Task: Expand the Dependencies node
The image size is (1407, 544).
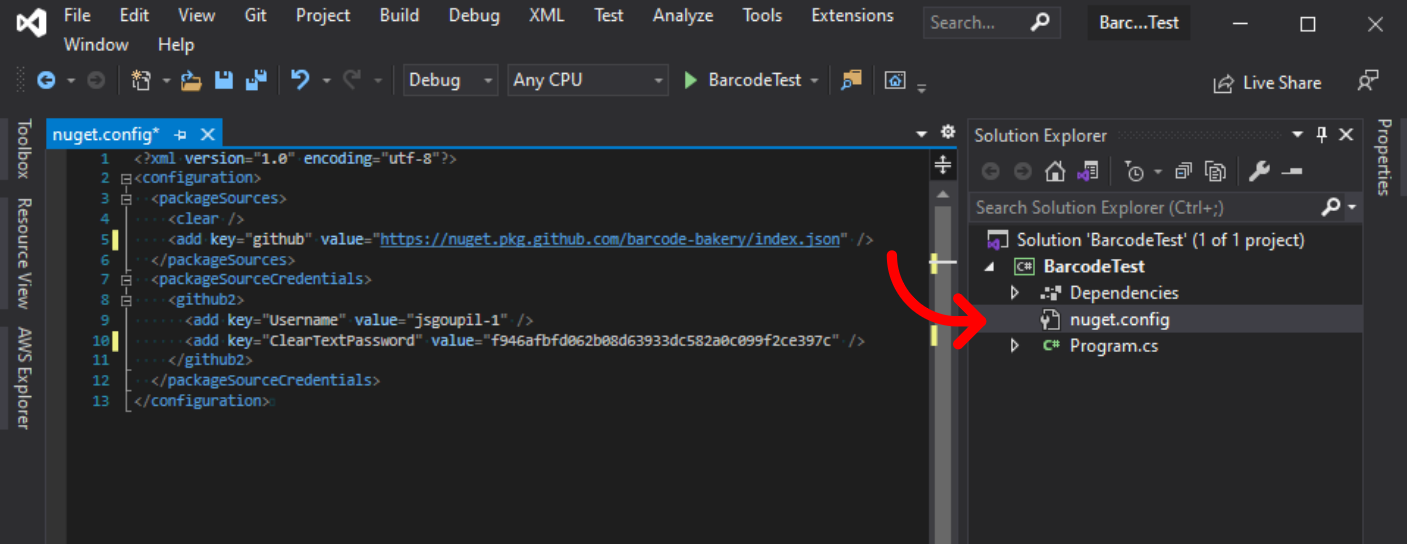Action: [x=1015, y=293]
